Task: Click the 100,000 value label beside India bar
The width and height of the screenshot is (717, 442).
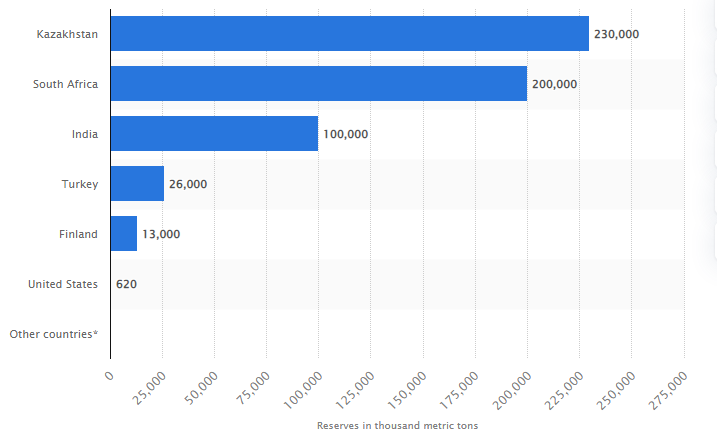Action: coord(346,134)
